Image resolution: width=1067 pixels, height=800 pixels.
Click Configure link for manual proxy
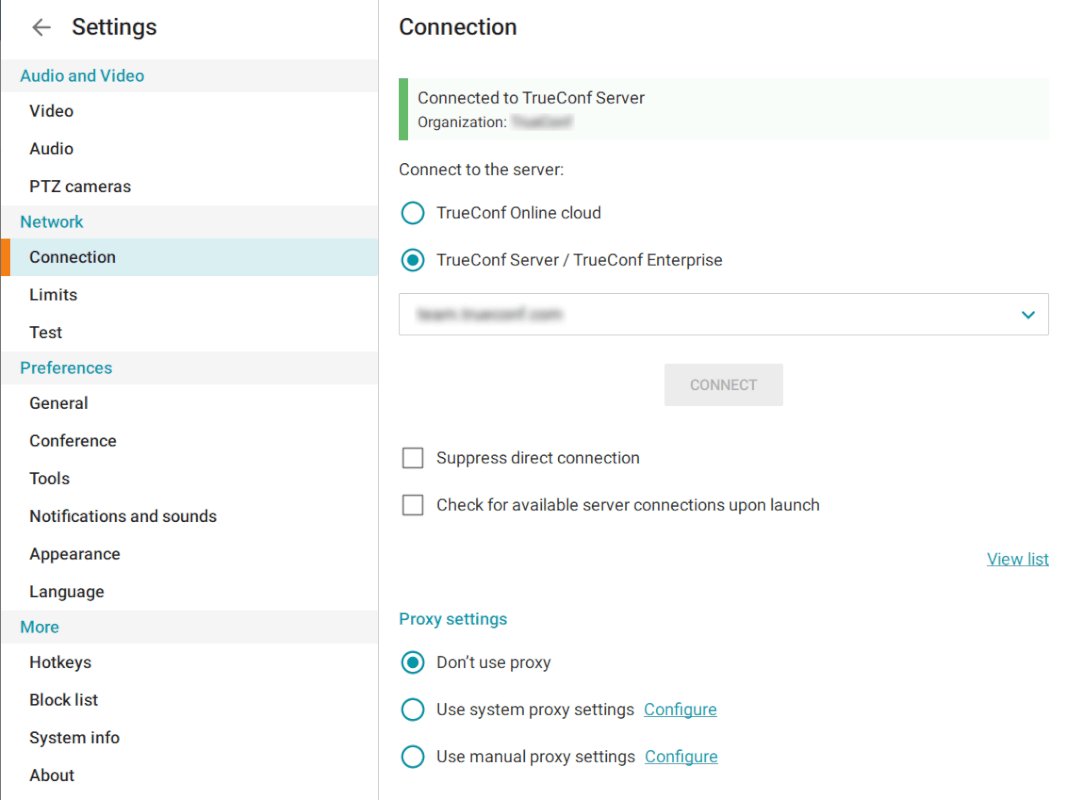[x=681, y=756]
